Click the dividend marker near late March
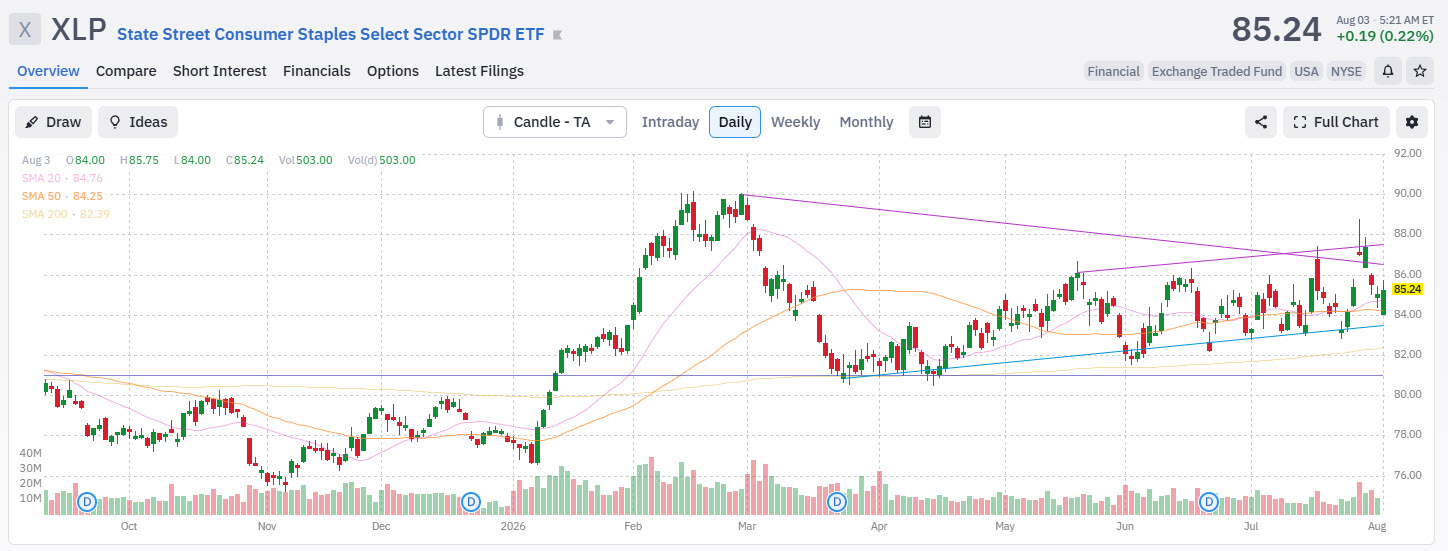This screenshot has height=551, width=1448. pos(837,500)
